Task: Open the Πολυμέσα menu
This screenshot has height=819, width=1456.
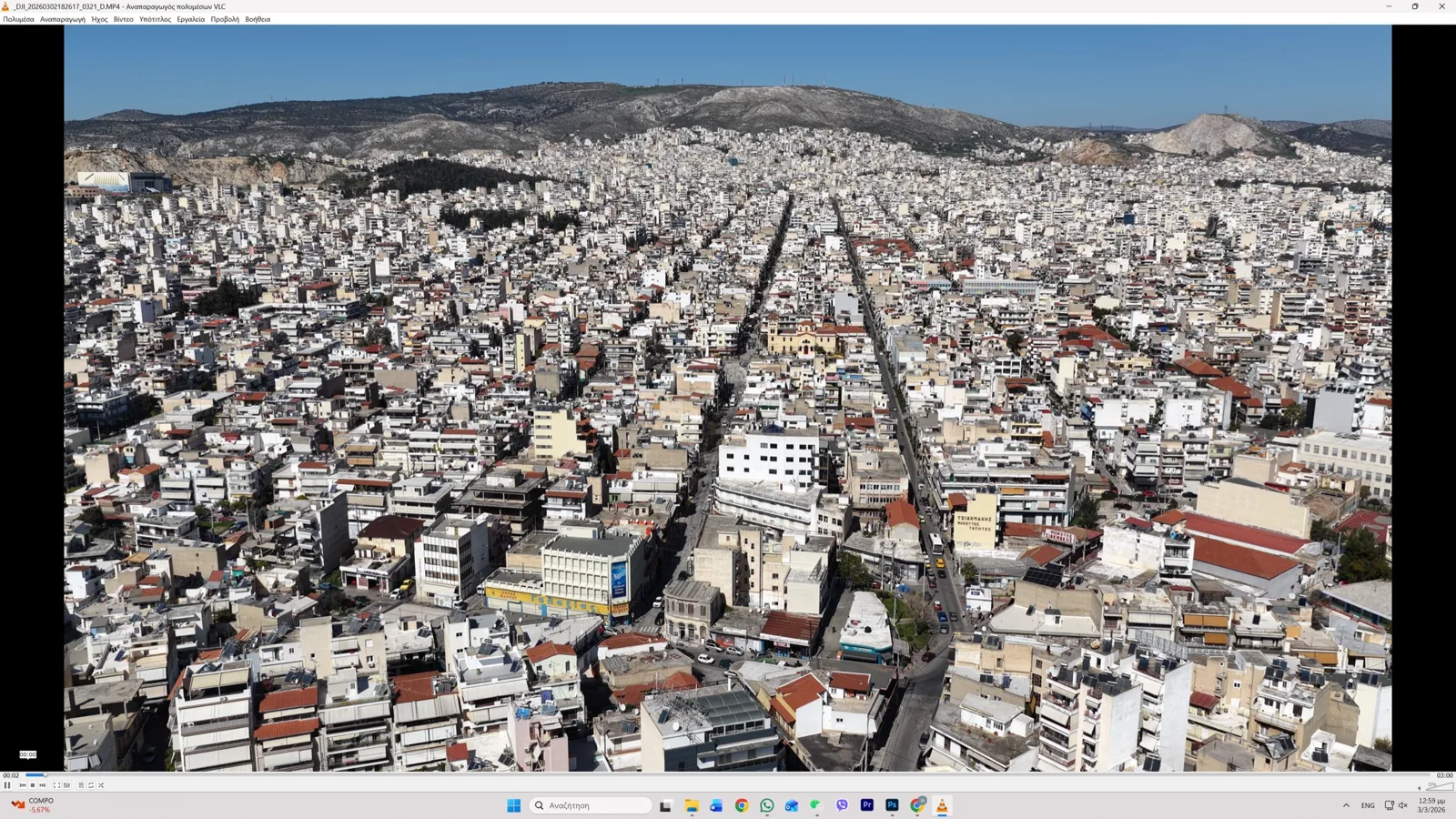Action: [x=18, y=19]
